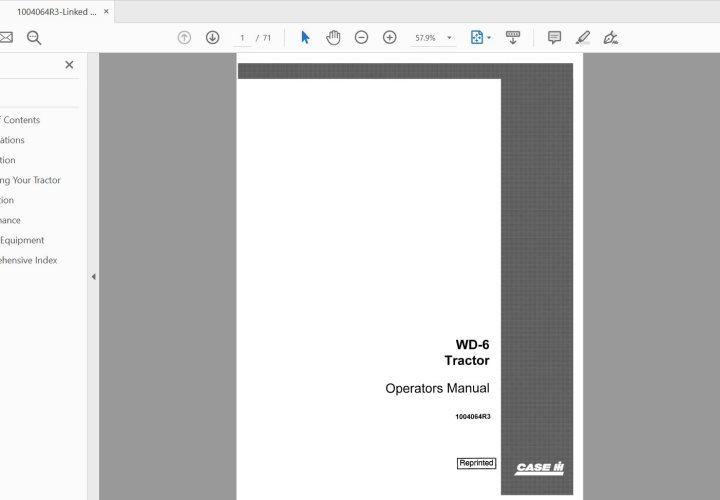Expand the page fit options arrow
This screenshot has width=720, height=500.
(489, 38)
